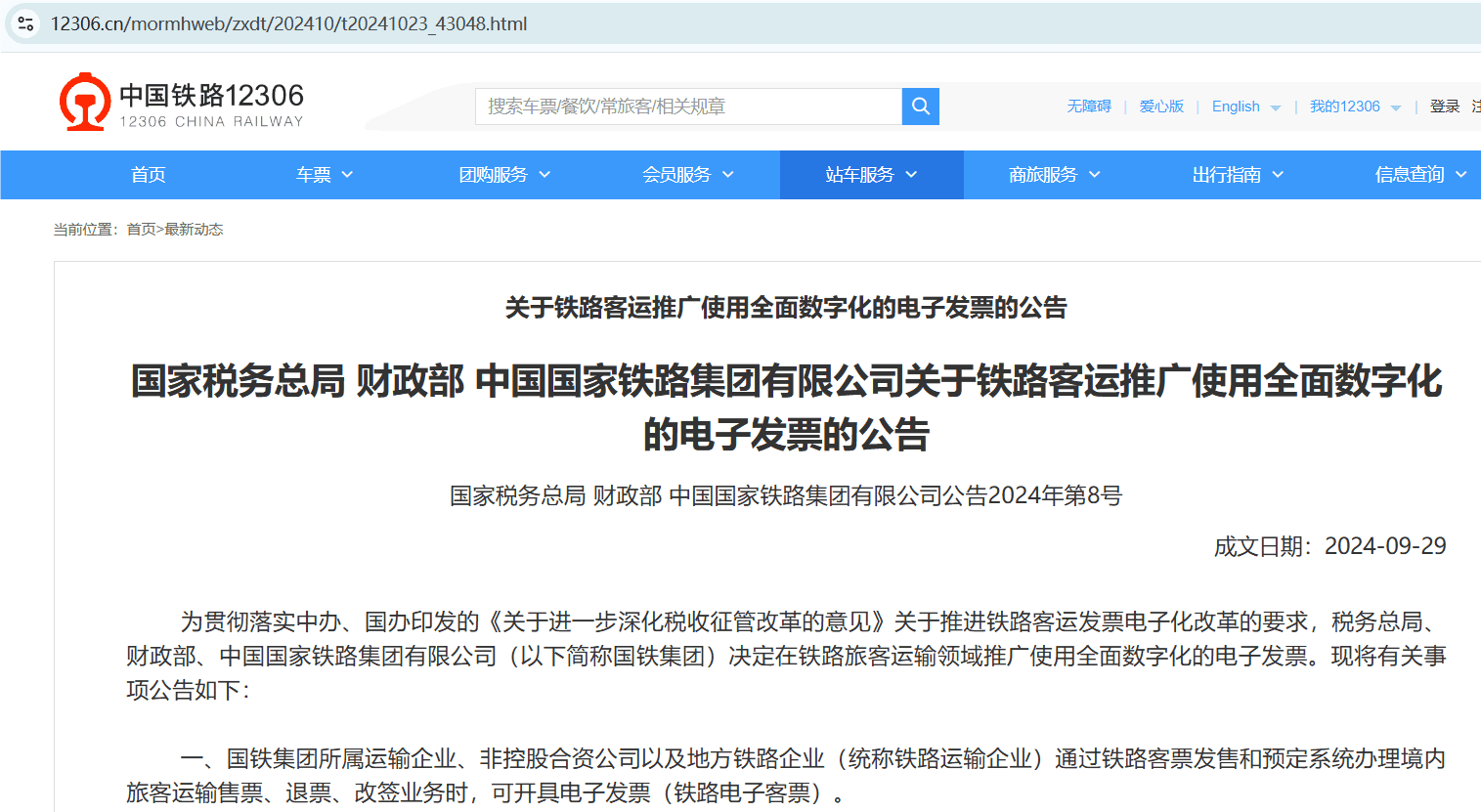Click the large bold article title 国家税务总局 财政部

click(x=786, y=406)
